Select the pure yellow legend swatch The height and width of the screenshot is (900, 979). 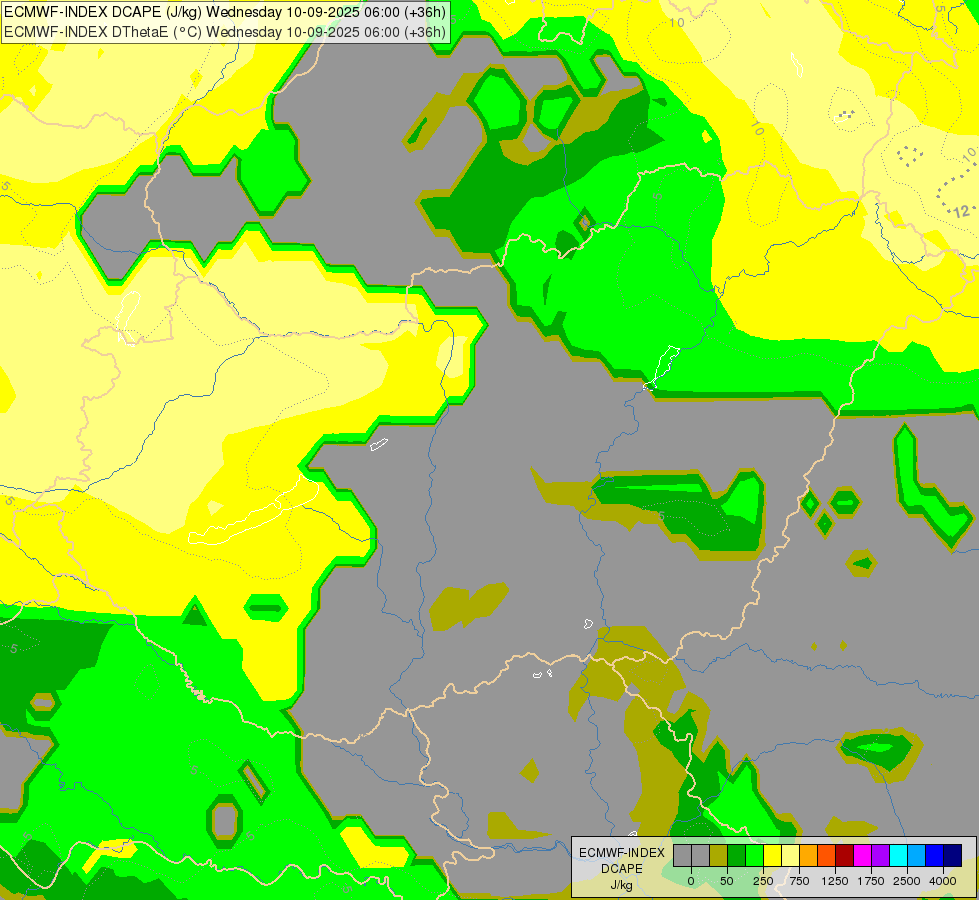pyautogui.click(x=772, y=855)
